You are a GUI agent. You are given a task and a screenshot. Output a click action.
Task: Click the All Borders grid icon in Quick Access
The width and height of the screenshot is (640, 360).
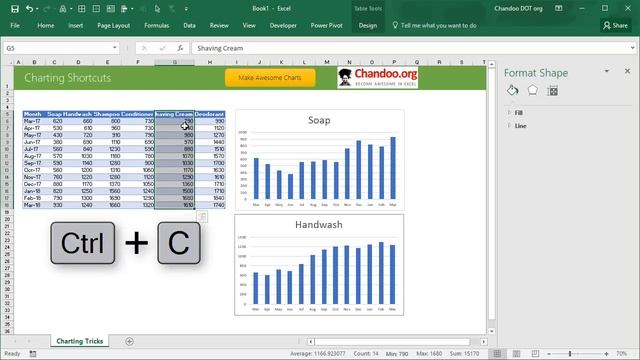click(x=82, y=9)
